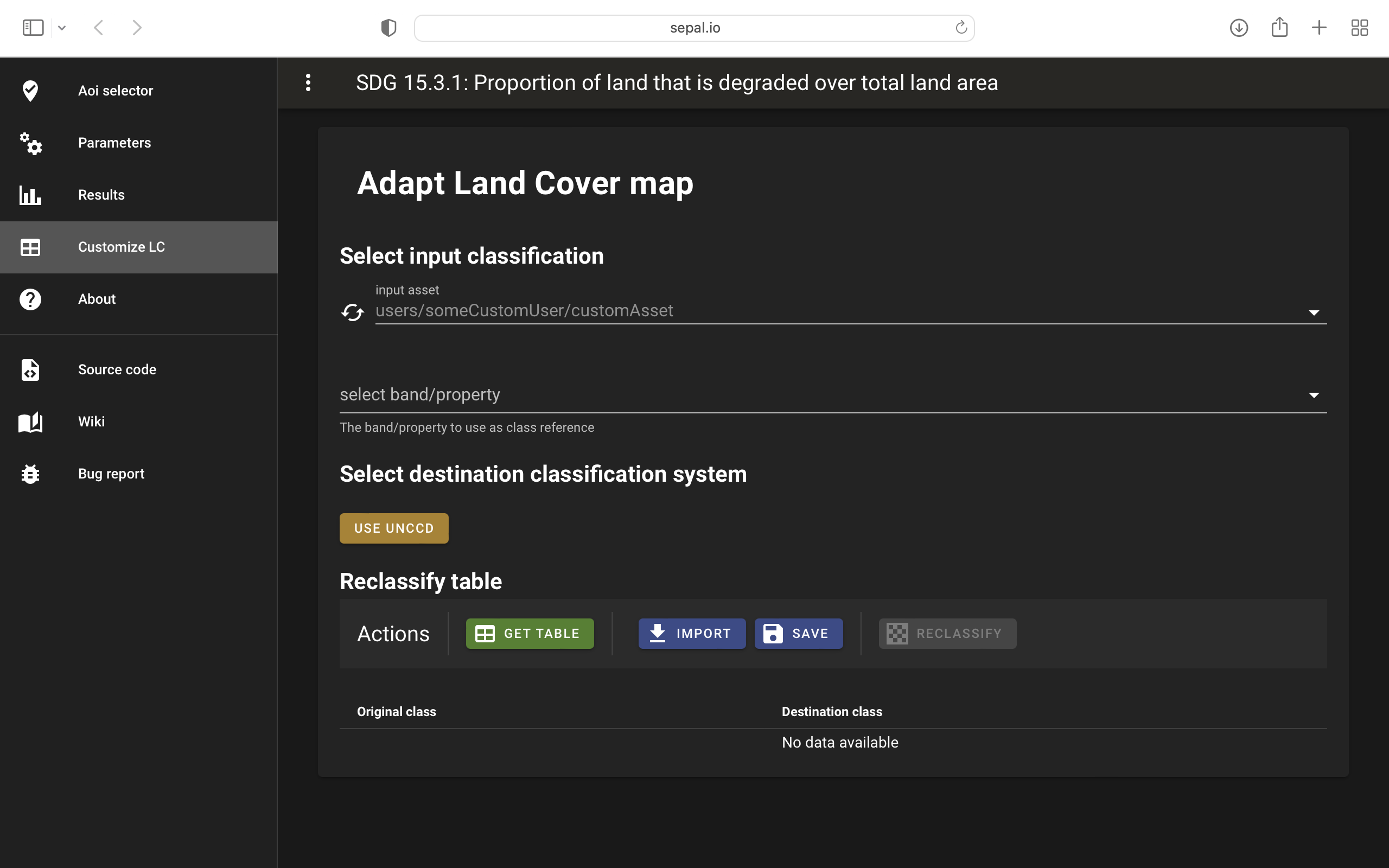Switch to the Parameters menu item

pyautogui.click(x=114, y=143)
